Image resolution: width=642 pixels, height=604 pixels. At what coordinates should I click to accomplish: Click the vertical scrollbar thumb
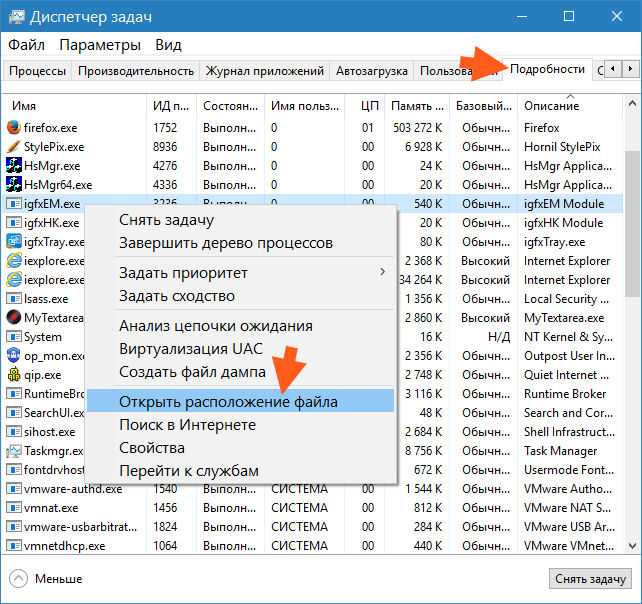click(x=632, y=223)
